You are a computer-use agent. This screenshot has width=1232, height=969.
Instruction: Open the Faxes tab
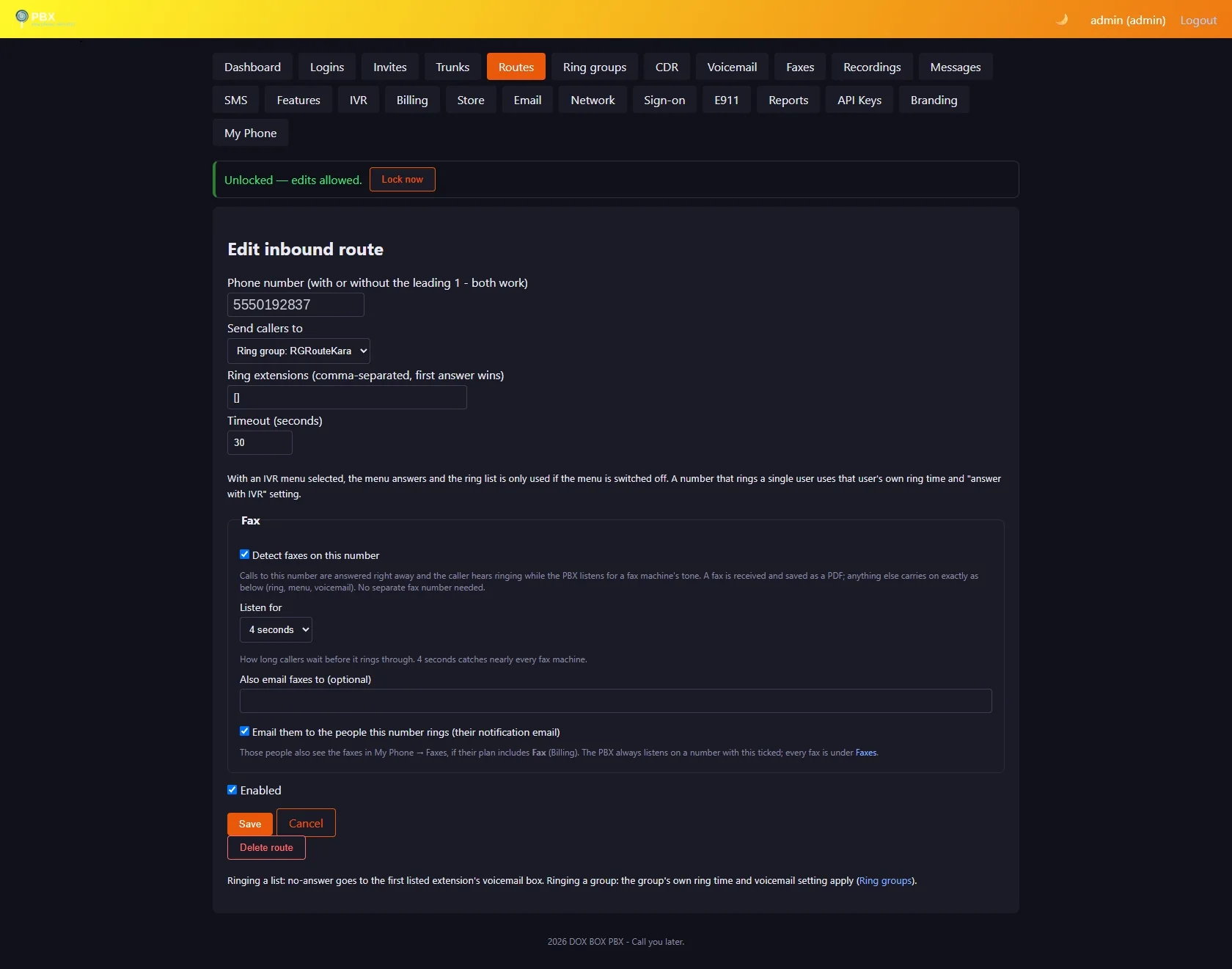pyautogui.click(x=800, y=67)
